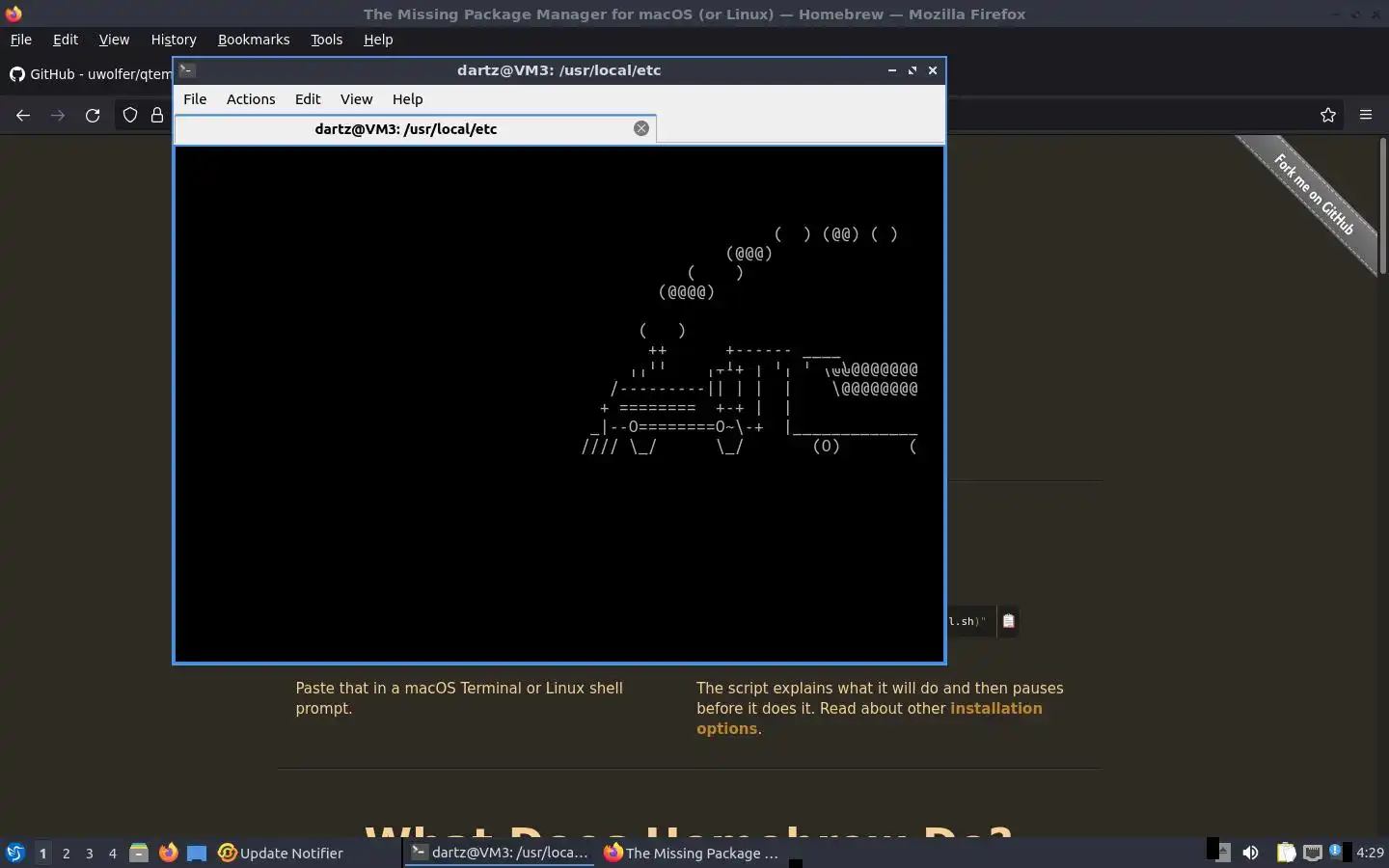Switch to workspace 1

click(x=42, y=853)
